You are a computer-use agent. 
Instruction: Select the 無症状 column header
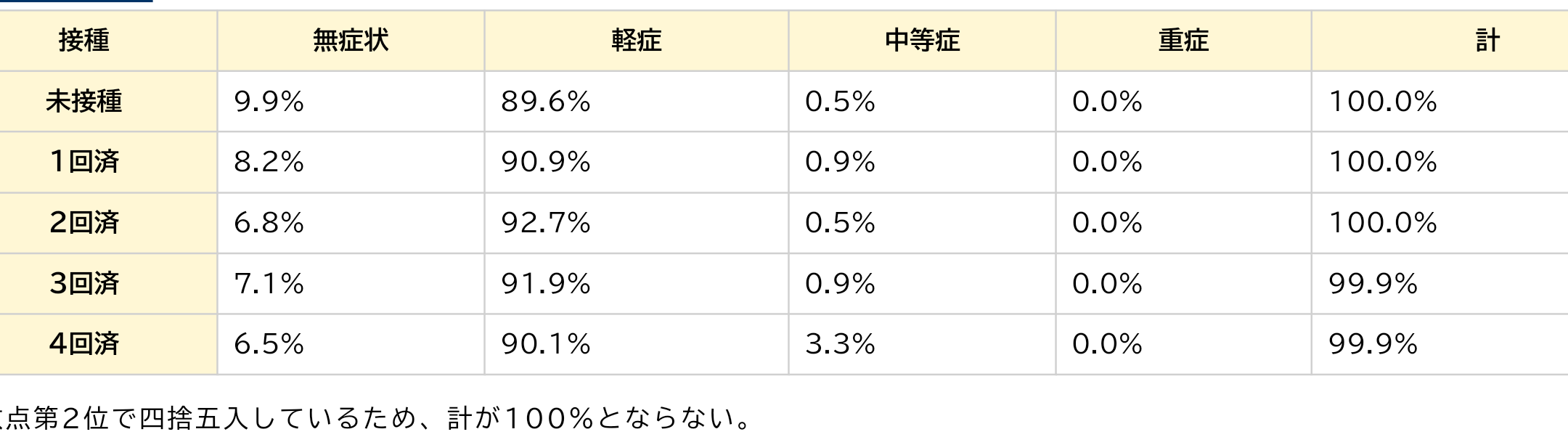click(x=351, y=41)
